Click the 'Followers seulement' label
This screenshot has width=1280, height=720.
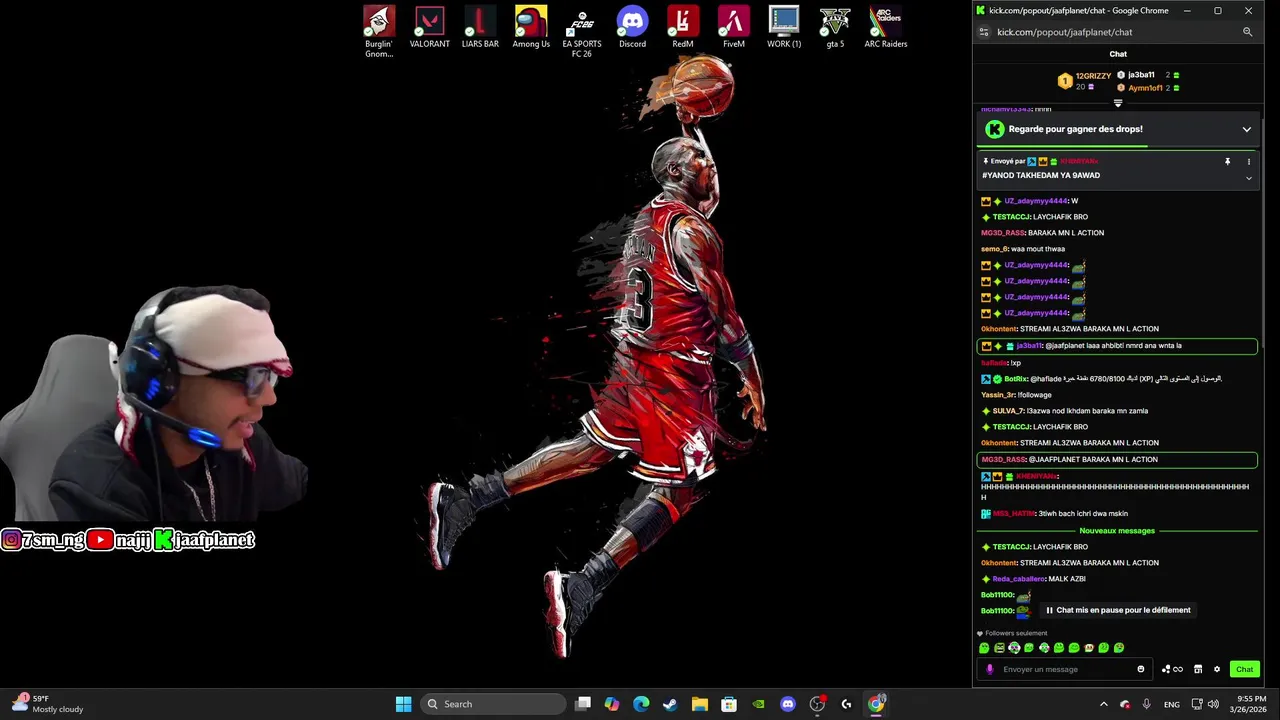1016,633
